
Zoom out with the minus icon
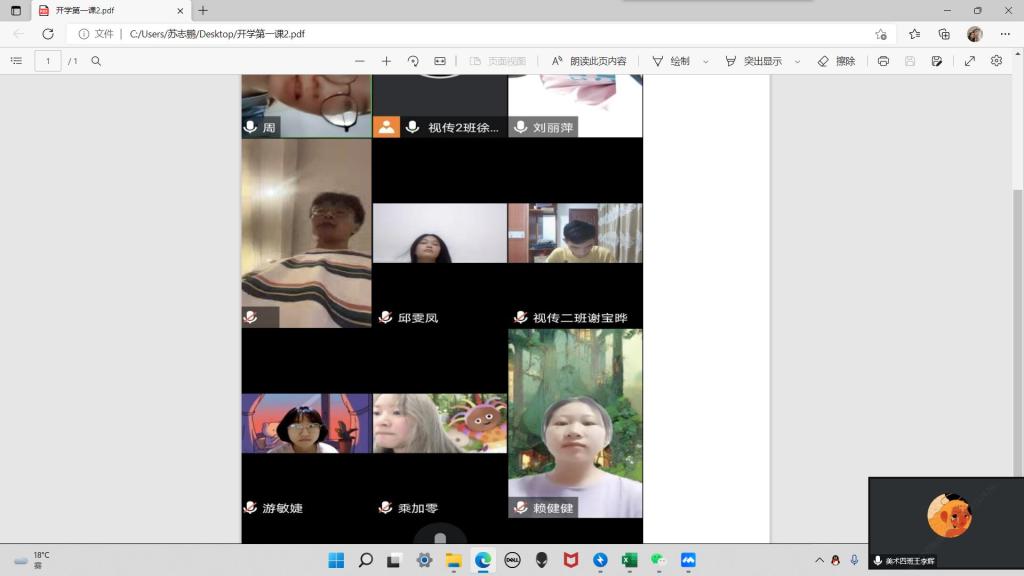360,61
